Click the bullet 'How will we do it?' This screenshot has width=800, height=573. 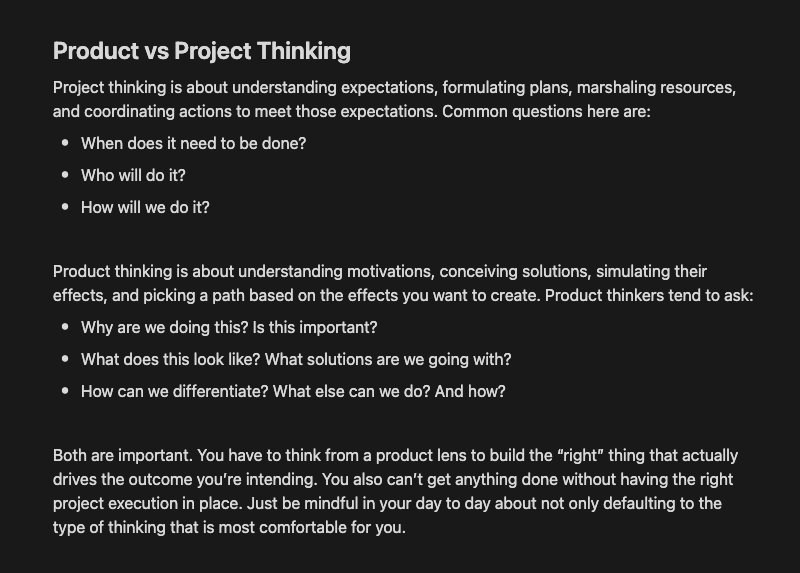point(145,207)
